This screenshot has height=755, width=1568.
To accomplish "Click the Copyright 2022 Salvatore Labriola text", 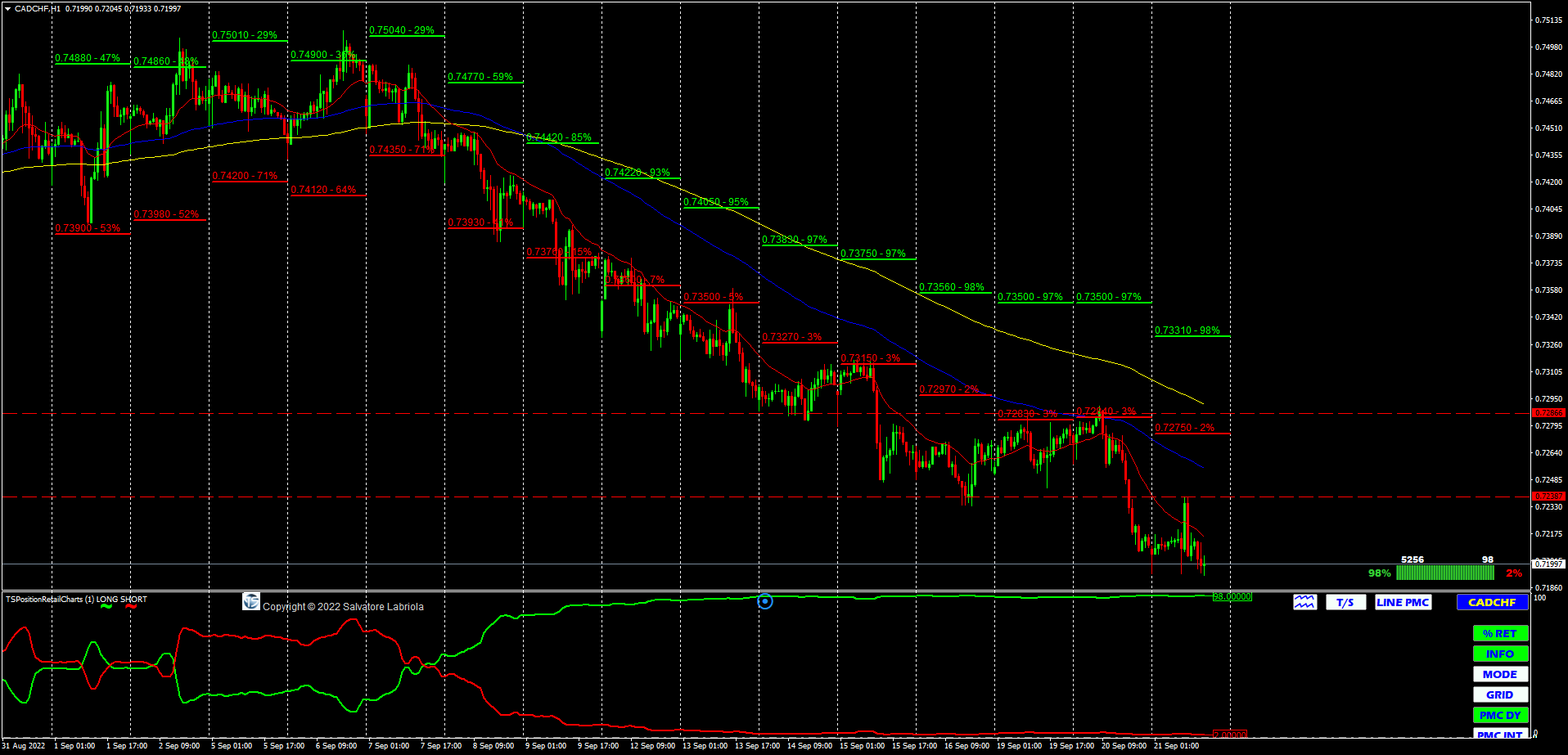I will click(343, 606).
